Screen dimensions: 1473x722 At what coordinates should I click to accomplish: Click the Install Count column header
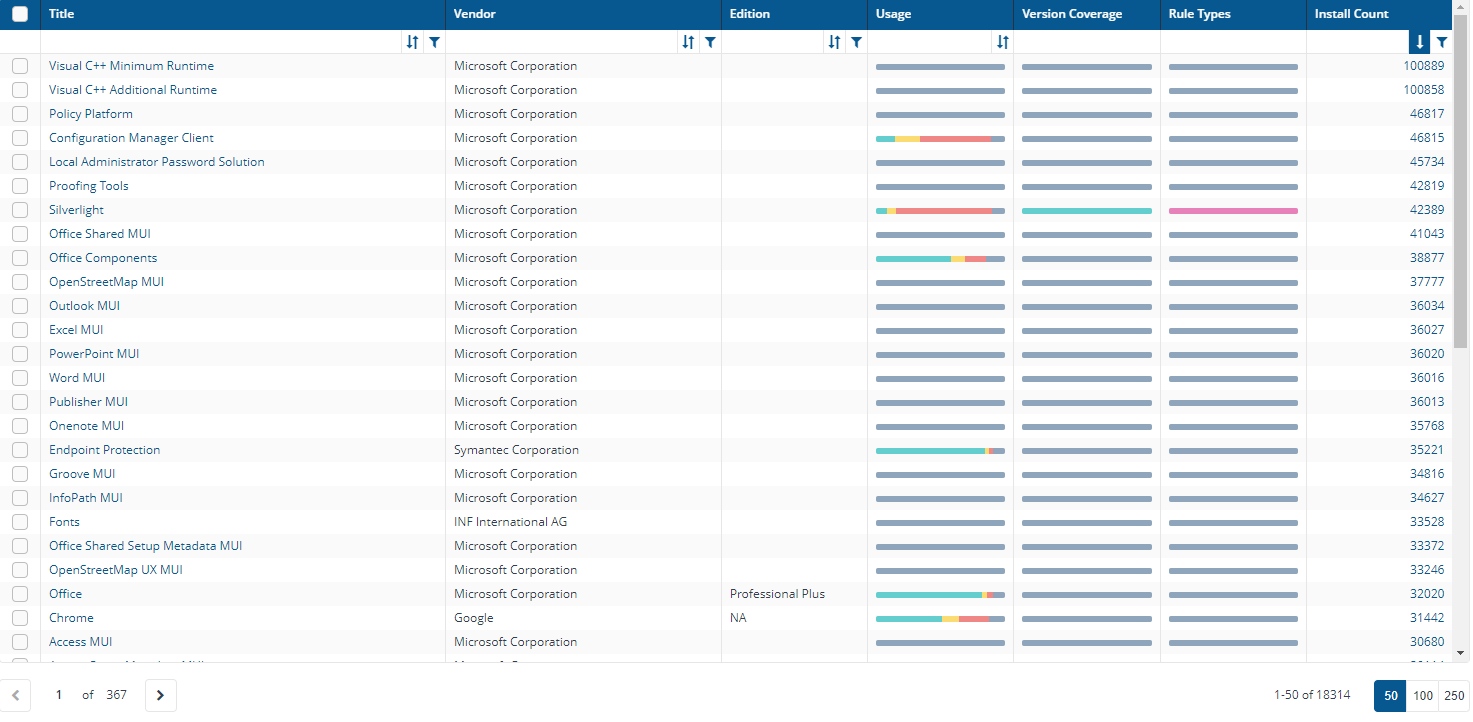tap(1379, 14)
